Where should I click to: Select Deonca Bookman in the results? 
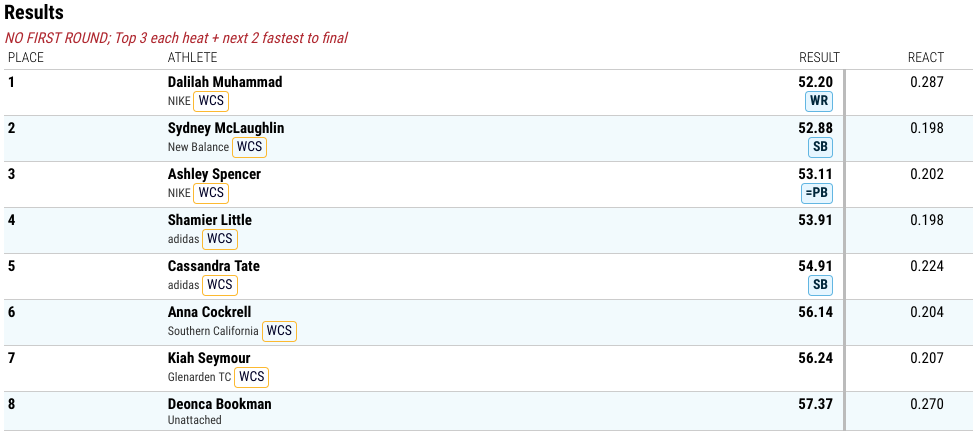click(219, 404)
